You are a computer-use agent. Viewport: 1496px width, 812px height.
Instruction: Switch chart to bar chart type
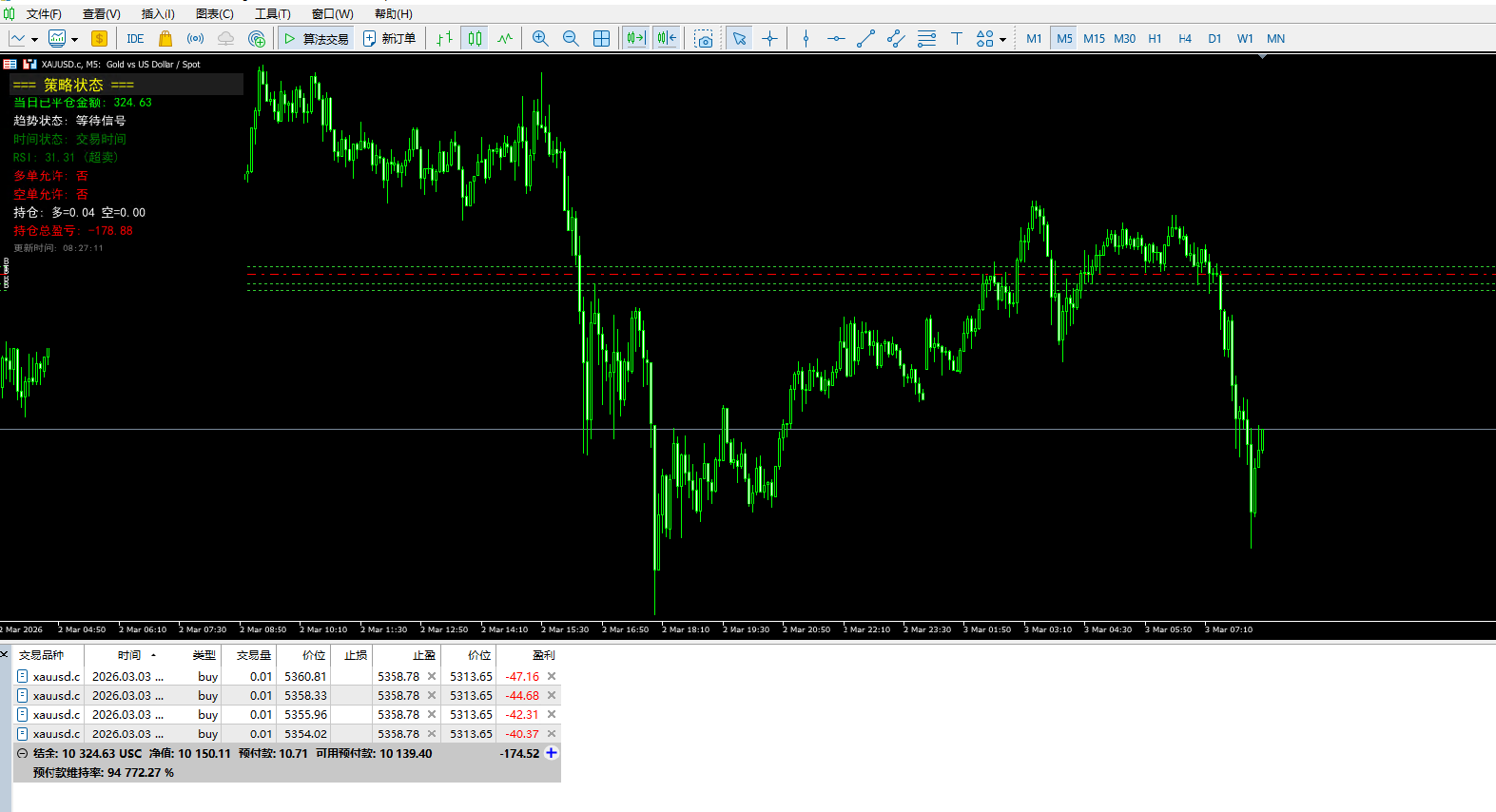444,38
